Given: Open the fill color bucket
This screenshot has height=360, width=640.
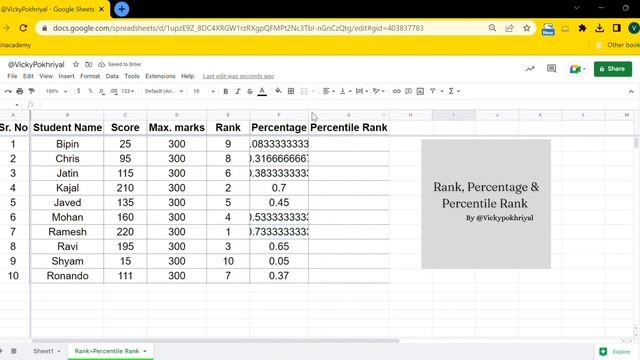Looking at the screenshot, I should 278,91.
